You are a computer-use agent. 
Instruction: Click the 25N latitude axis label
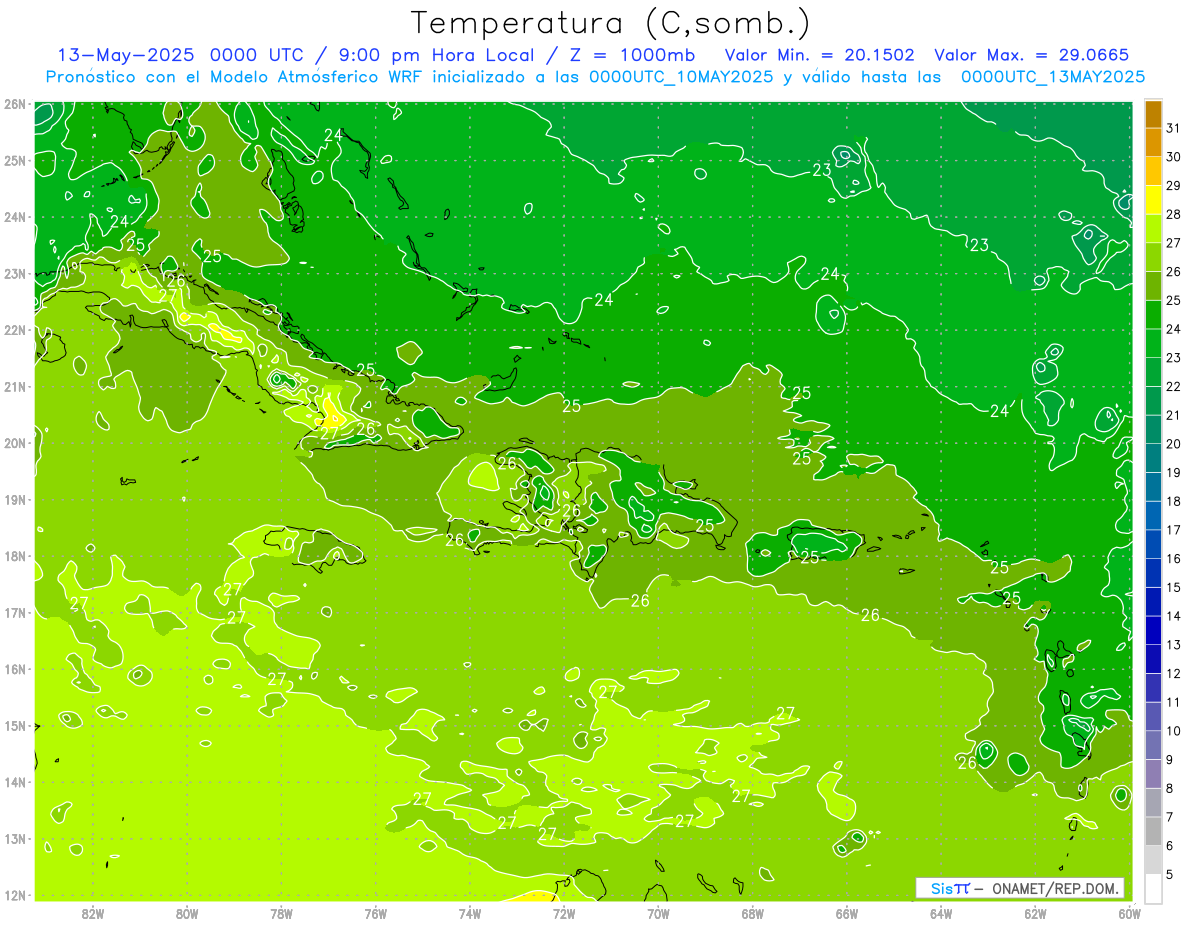tap(14, 160)
